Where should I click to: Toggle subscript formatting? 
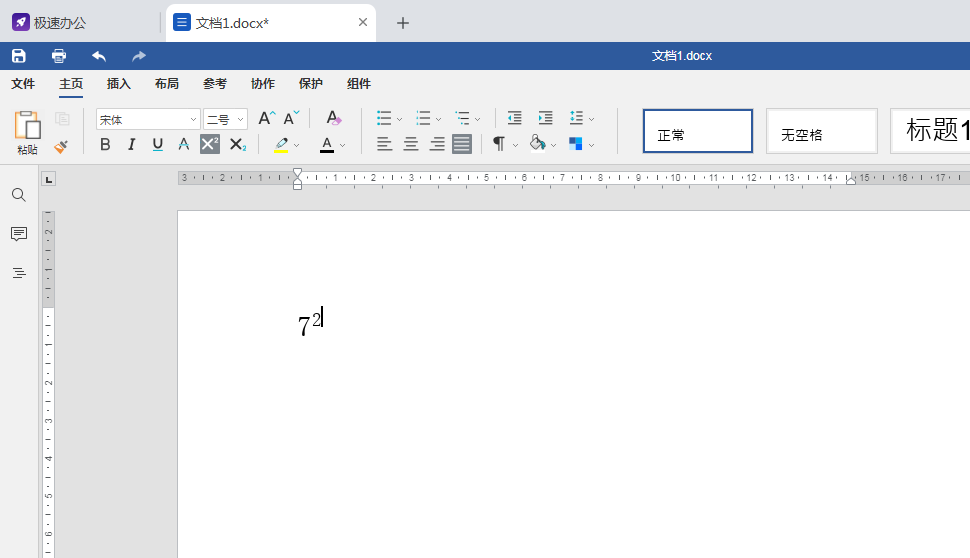(x=238, y=144)
